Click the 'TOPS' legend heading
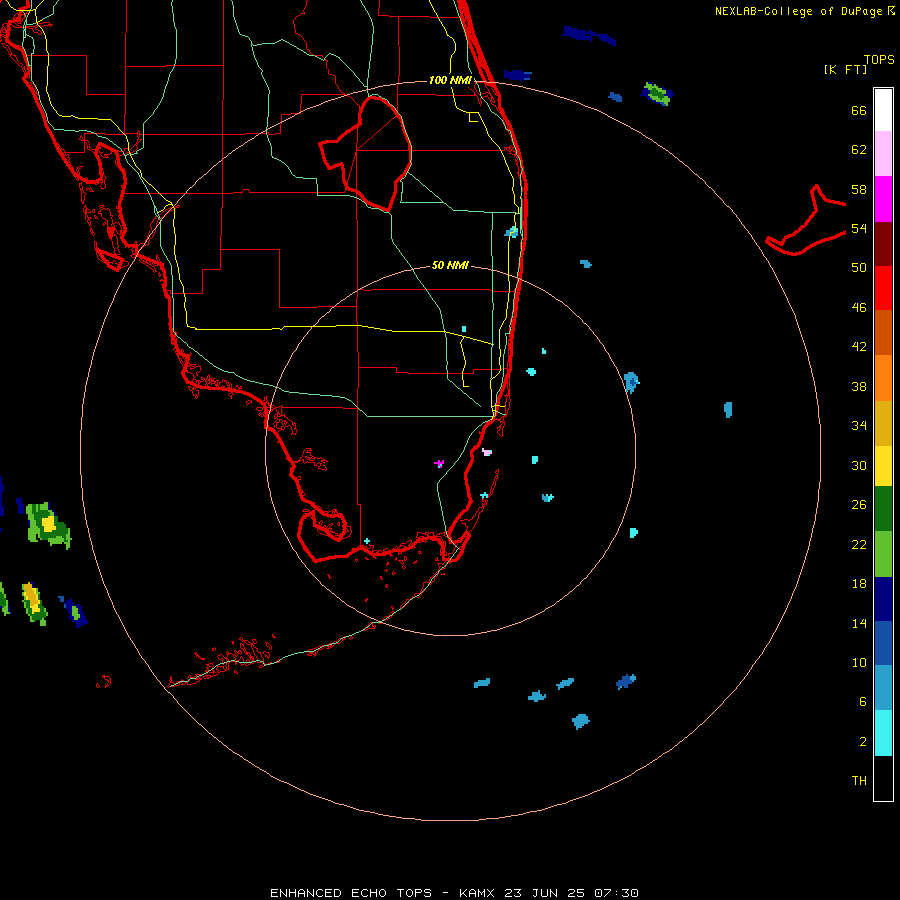900x900 pixels. point(879,60)
